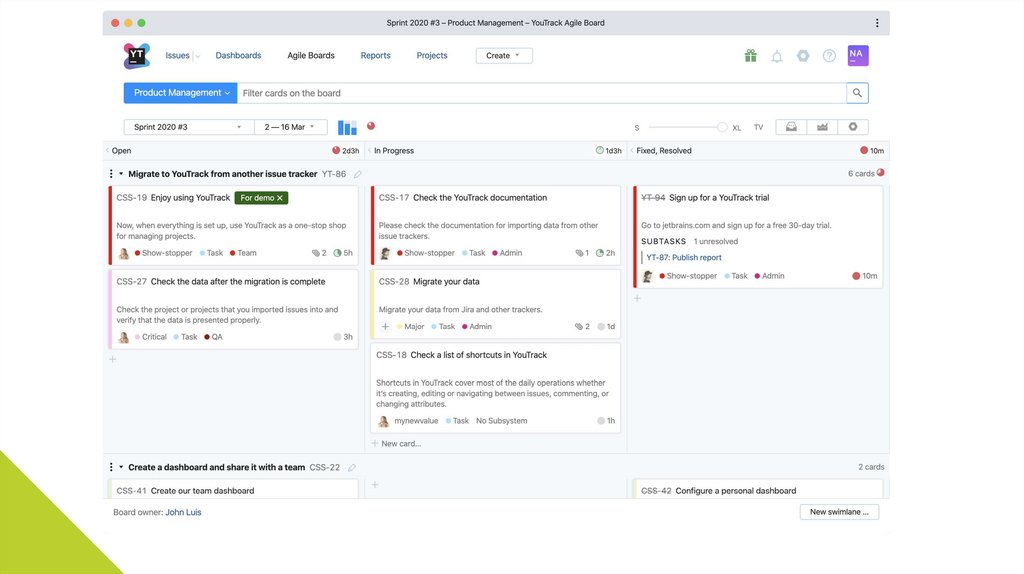
Task: Open the burndown chart bar icon
Action: click(347, 128)
